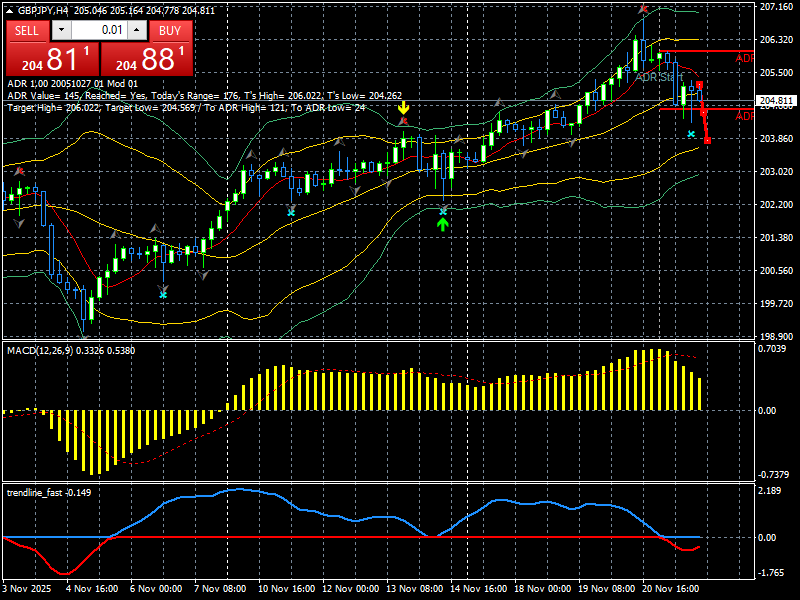Select the yellow down arrow sell signal
This screenshot has height=600, width=800.
click(x=404, y=108)
